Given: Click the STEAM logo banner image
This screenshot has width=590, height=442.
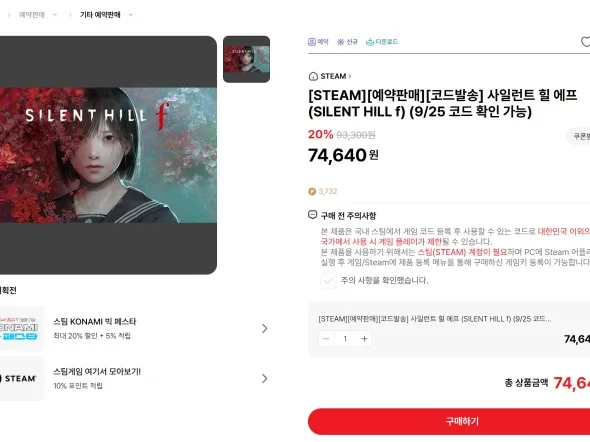Looking at the screenshot, I should (21, 378).
